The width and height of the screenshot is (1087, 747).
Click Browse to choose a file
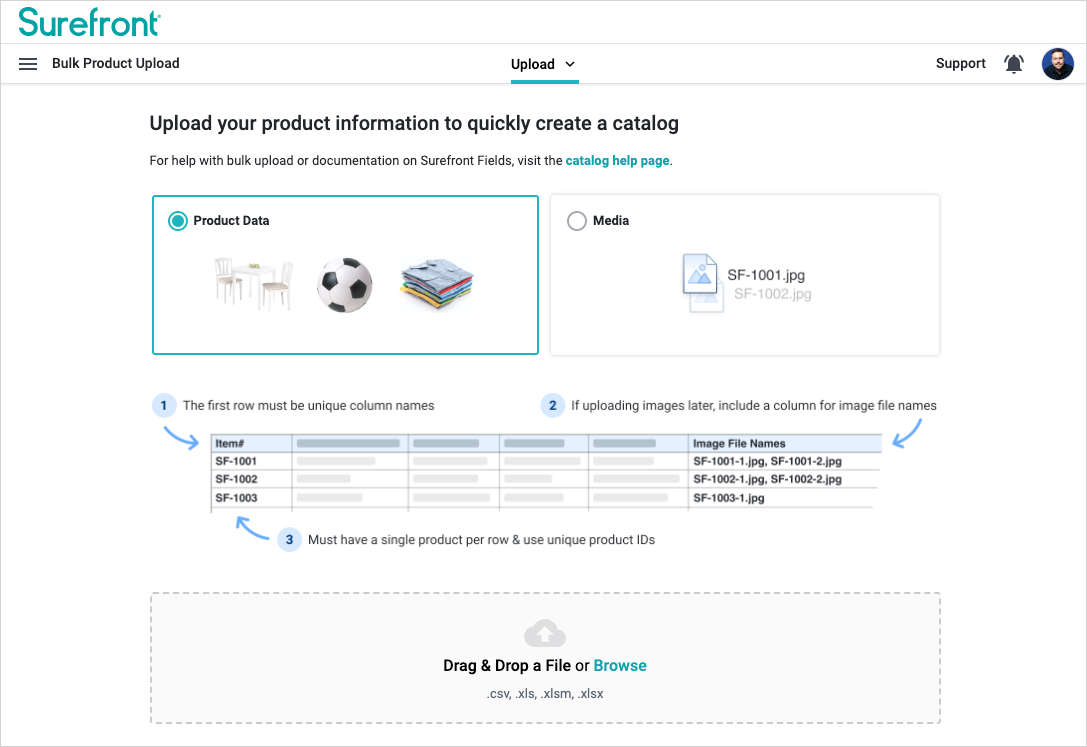click(x=620, y=666)
